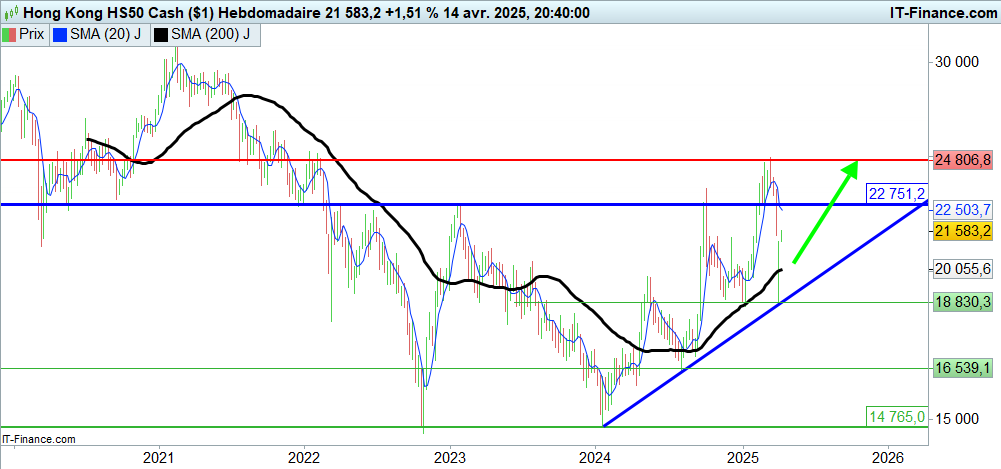The image size is (1001, 469).
Task: Click the outlined 22 751,2 trendline label
Action: pos(895,192)
